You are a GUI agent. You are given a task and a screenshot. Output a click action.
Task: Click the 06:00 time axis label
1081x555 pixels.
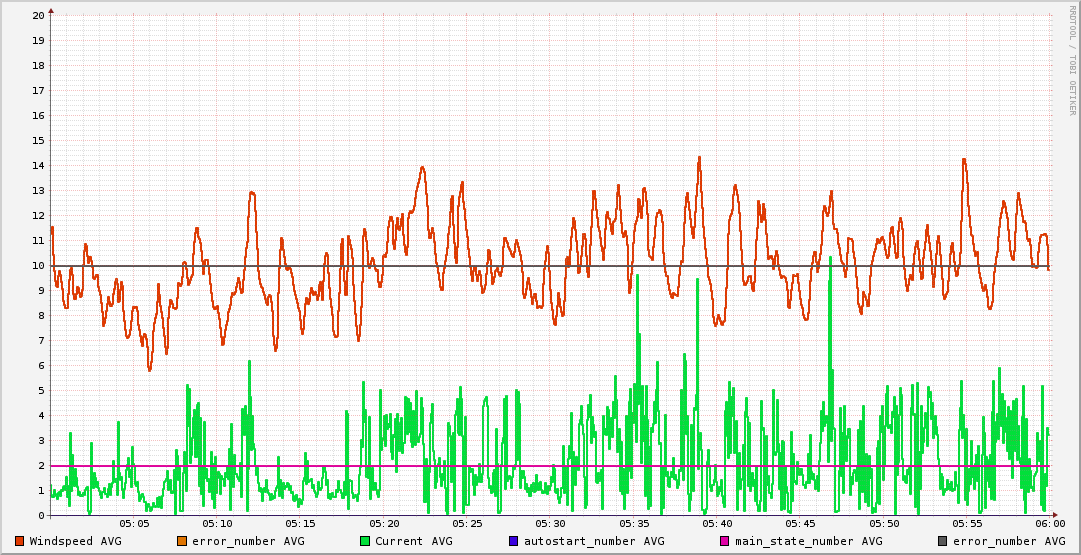[1049, 523]
